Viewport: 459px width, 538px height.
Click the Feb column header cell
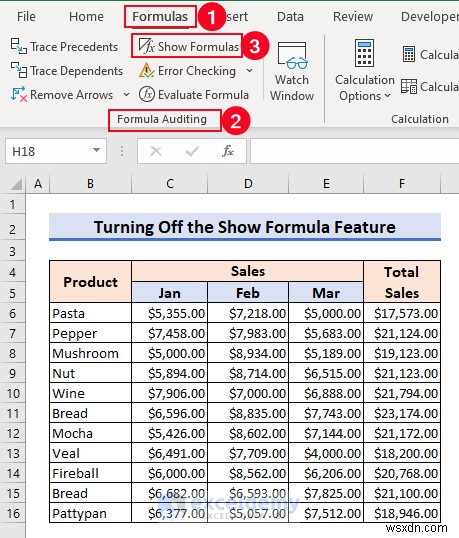[248, 293]
